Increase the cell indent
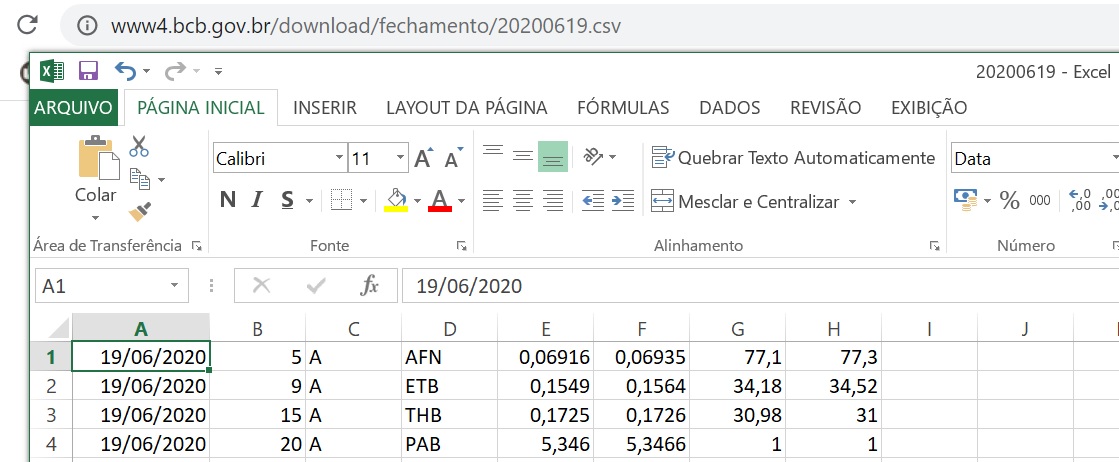Image resolution: width=1119 pixels, height=462 pixels. tap(623, 201)
